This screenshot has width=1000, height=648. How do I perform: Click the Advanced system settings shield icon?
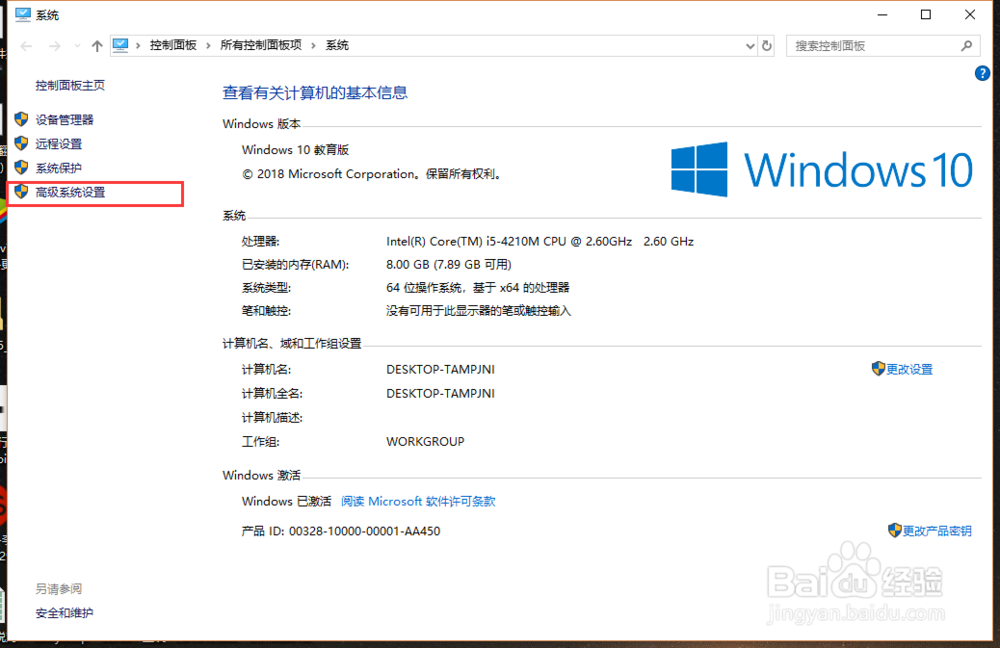point(21,192)
